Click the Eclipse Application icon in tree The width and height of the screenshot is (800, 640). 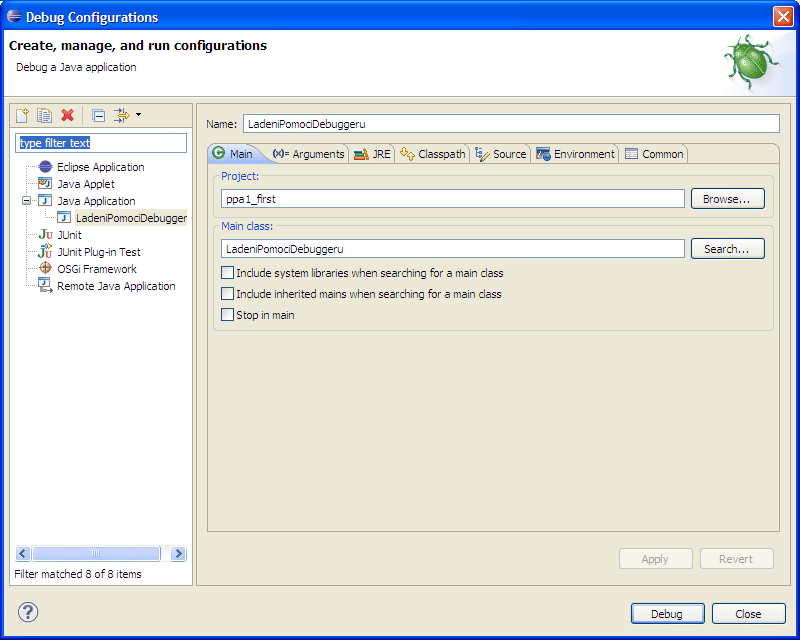pyautogui.click(x=45, y=166)
